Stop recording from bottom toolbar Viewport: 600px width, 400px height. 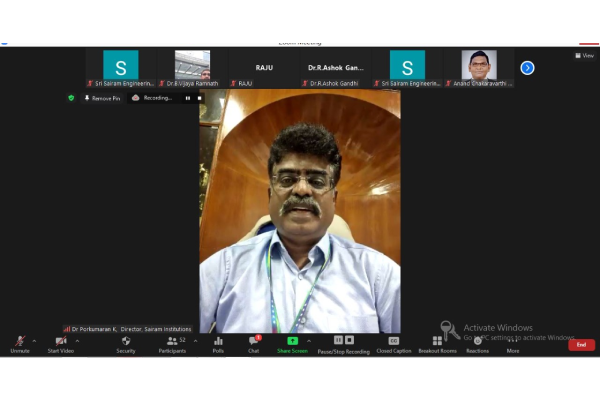[349, 340]
